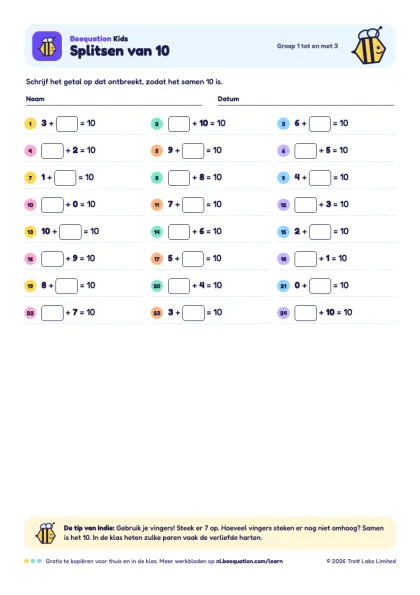This screenshot has height=595, width=420.
Task: Click answer box after 0 + in problem 21
Action: click(x=320, y=286)
